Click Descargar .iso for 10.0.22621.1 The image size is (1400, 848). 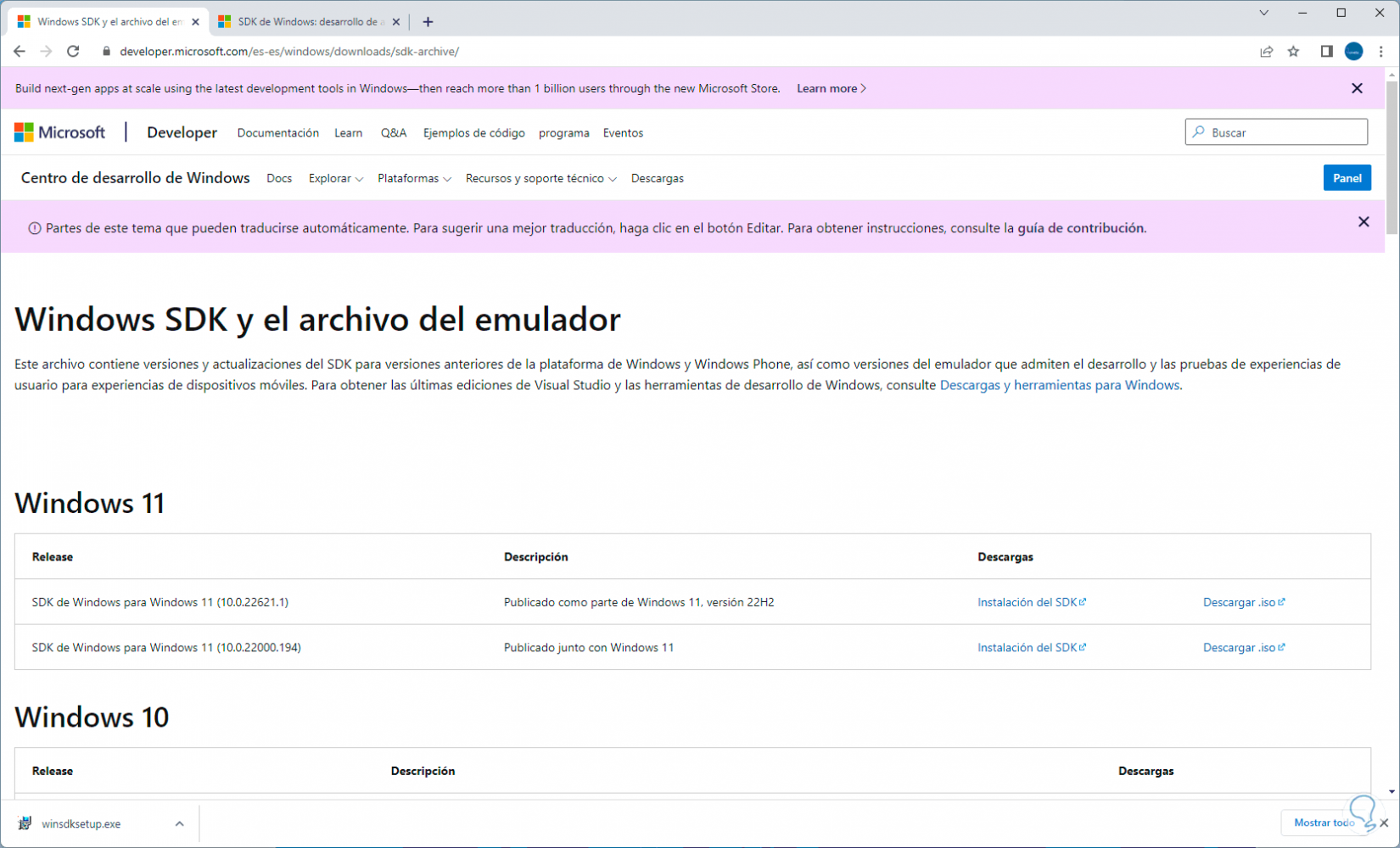pyautogui.click(x=1244, y=602)
